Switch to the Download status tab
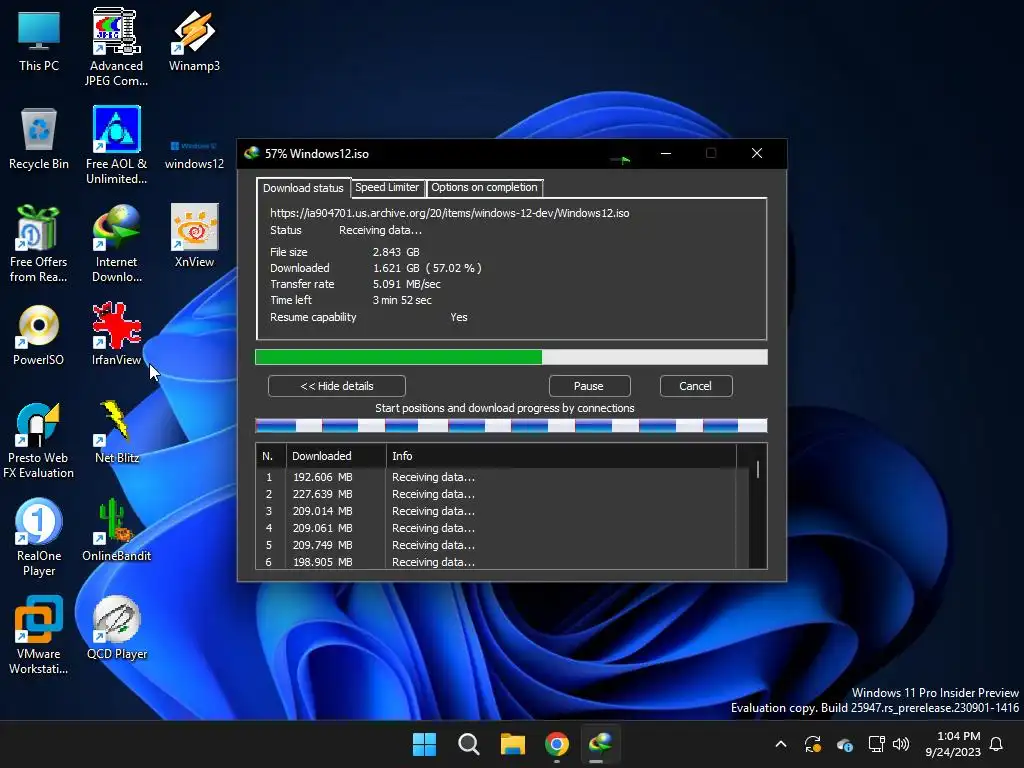 click(303, 188)
